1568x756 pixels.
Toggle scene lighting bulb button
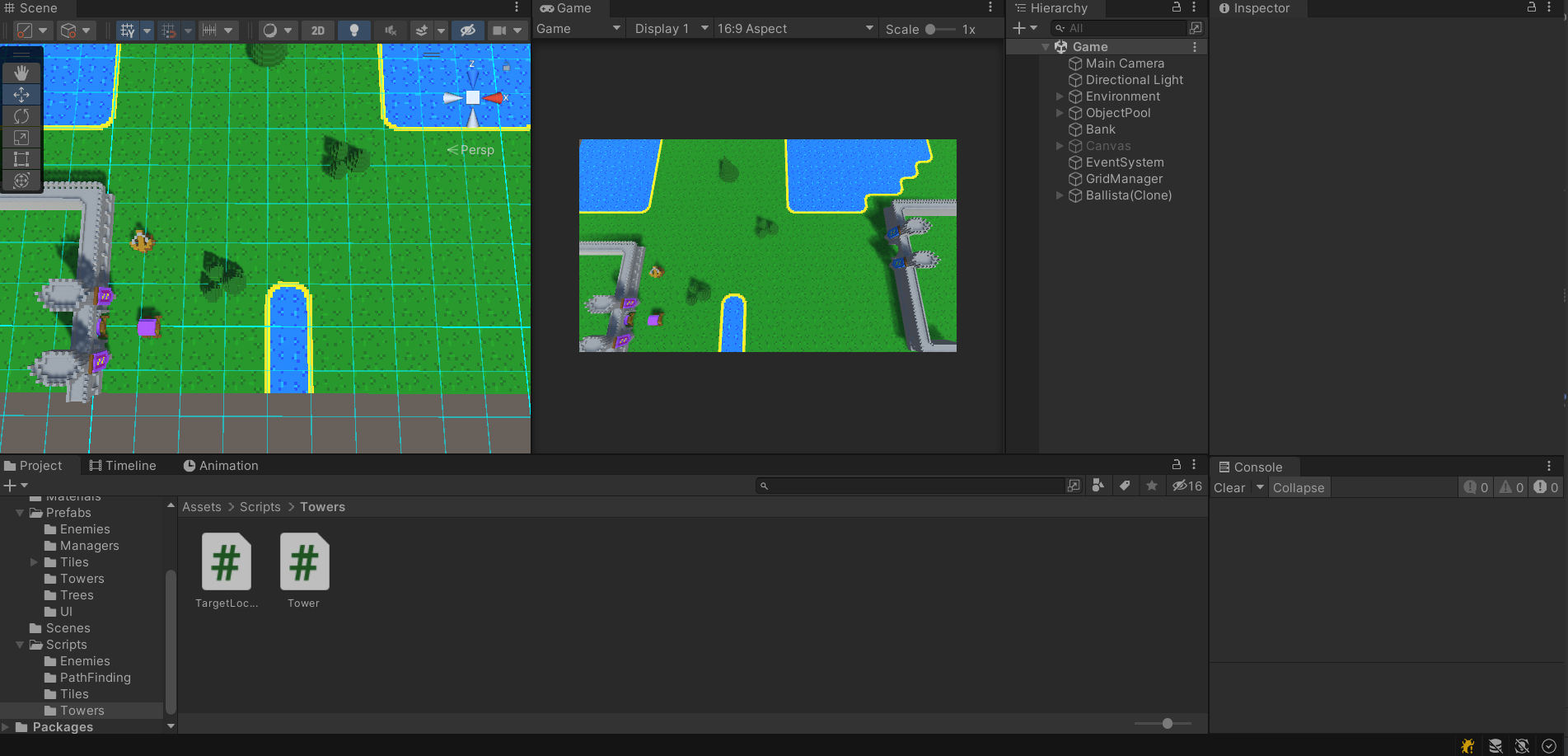tap(354, 31)
